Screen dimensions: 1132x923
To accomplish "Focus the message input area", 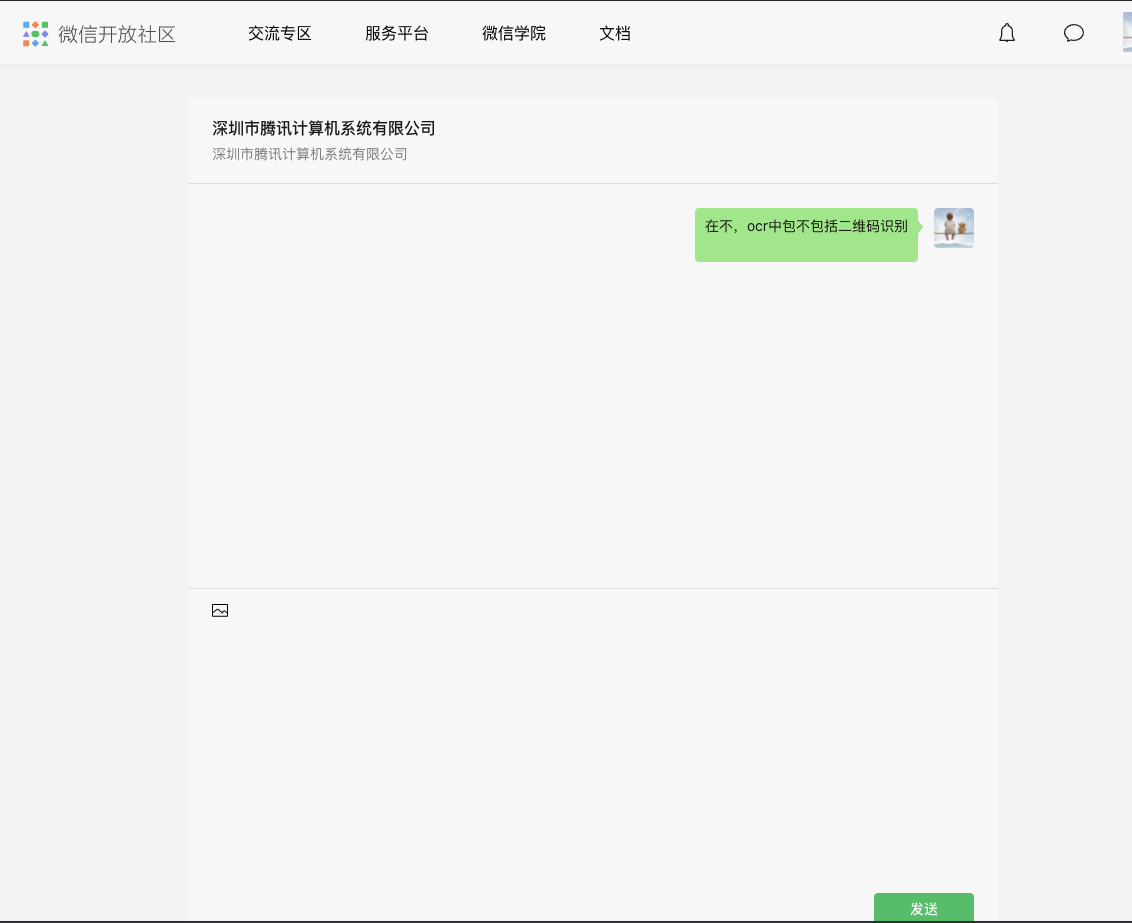I will (593, 754).
